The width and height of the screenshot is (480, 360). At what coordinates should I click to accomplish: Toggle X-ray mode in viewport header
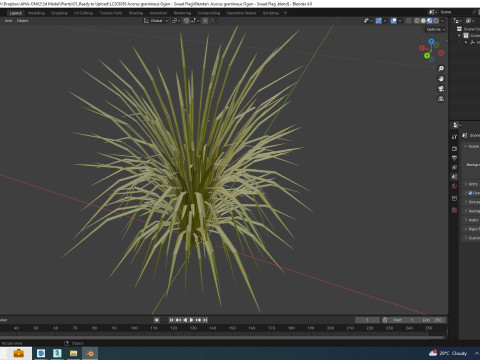click(x=408, y=21)
